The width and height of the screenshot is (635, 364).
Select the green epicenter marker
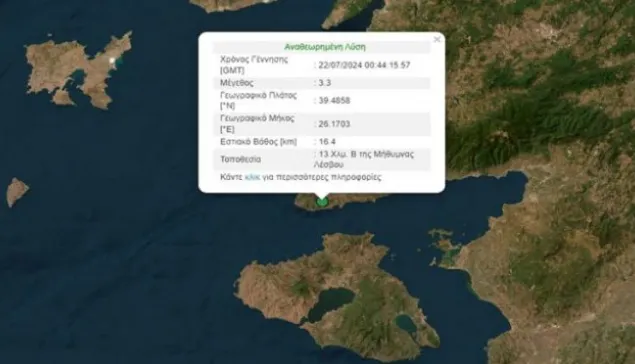(x=322, y=200)
